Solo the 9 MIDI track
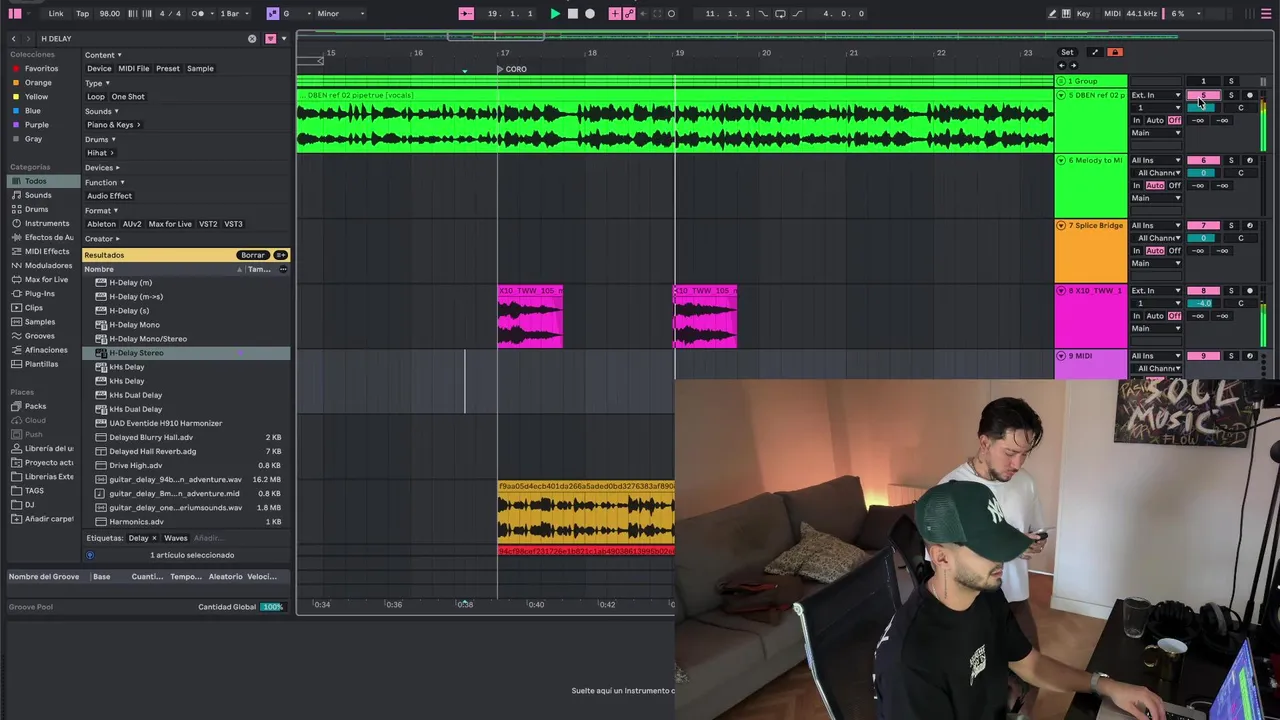 click(x=1231, y=355)
